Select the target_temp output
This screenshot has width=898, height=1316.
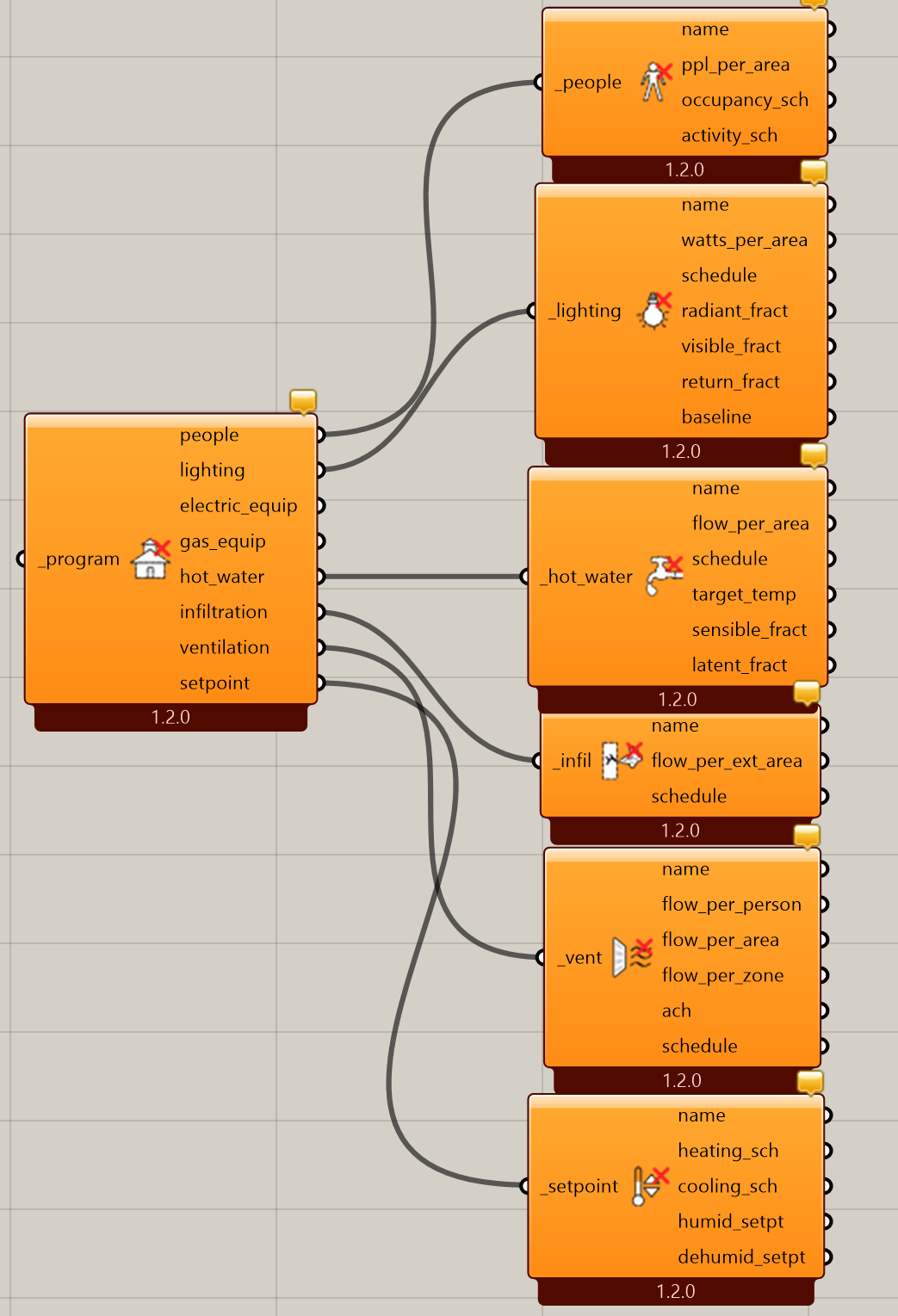744,594
